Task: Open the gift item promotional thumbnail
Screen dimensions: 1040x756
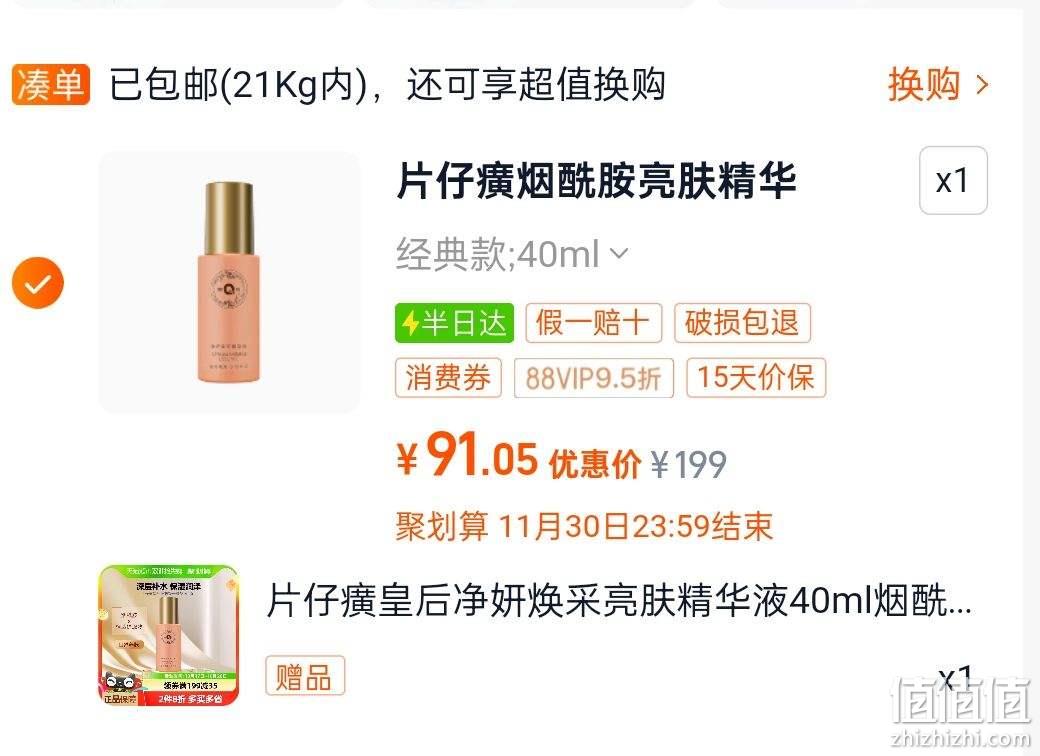Action: click(x=168, y=635)
